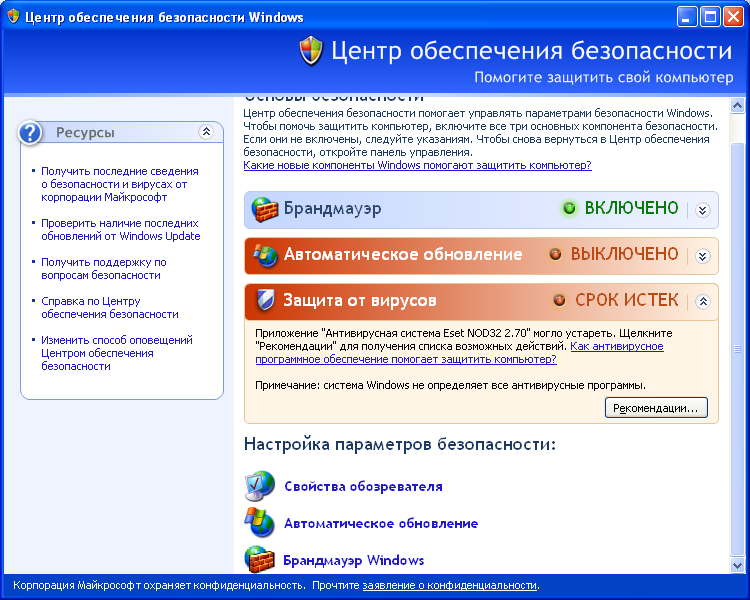Click the Автоматическое обновление icon under settings
The image size is (750, 600).
click(259, 522)
